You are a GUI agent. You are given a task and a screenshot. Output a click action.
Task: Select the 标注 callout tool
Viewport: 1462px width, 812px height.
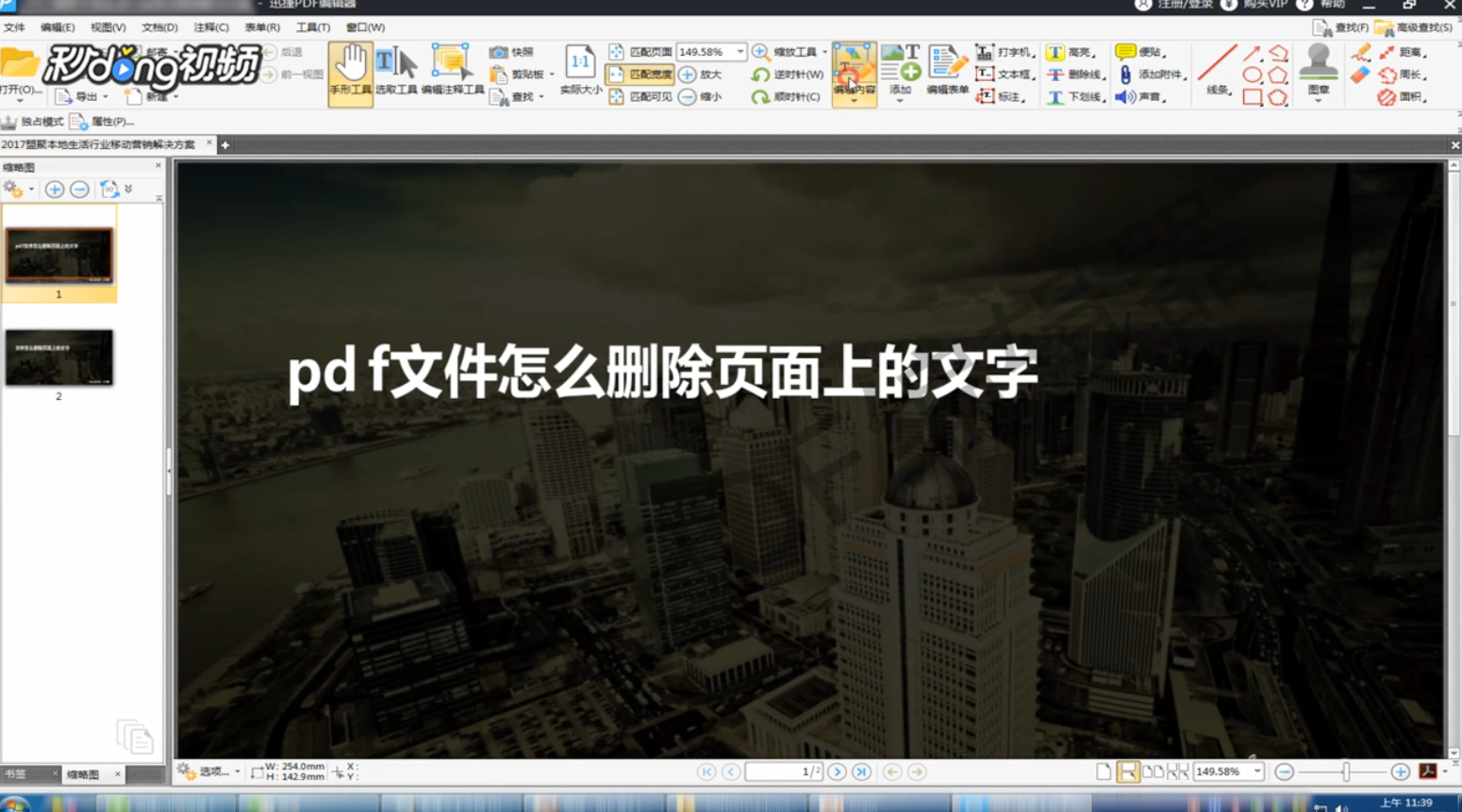(x=1000, y=96)
